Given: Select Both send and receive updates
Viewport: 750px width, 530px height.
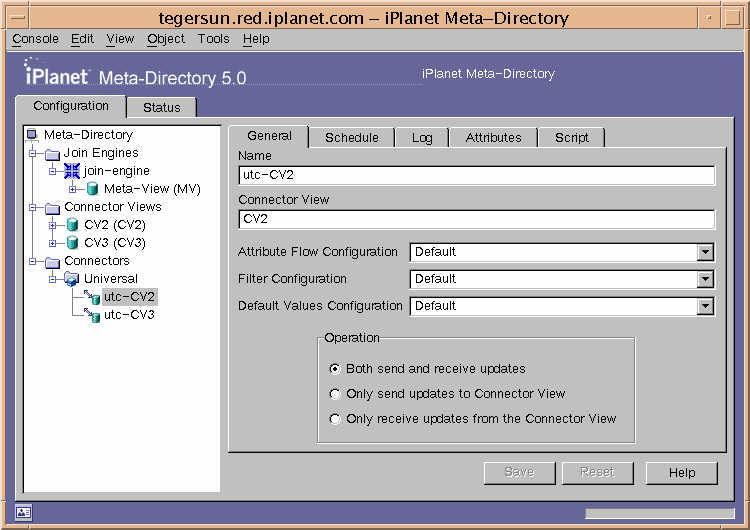Looking at the screenshot, I should pyautogui.click(x=335, y=369).
